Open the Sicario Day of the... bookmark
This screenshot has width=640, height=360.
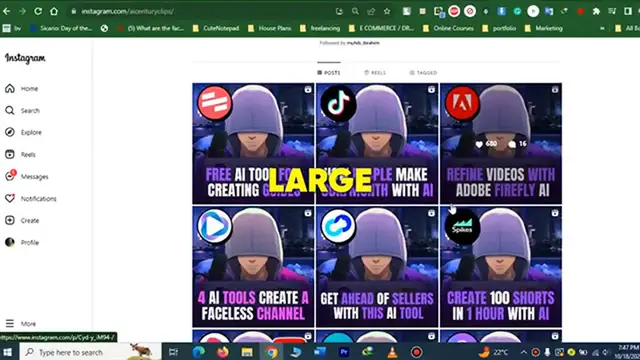[61, 28]
